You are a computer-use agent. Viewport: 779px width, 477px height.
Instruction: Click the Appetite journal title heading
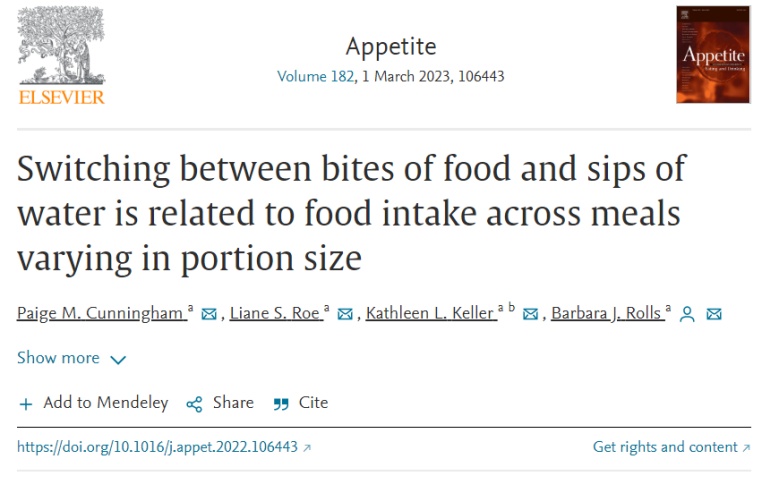point(391,46)
